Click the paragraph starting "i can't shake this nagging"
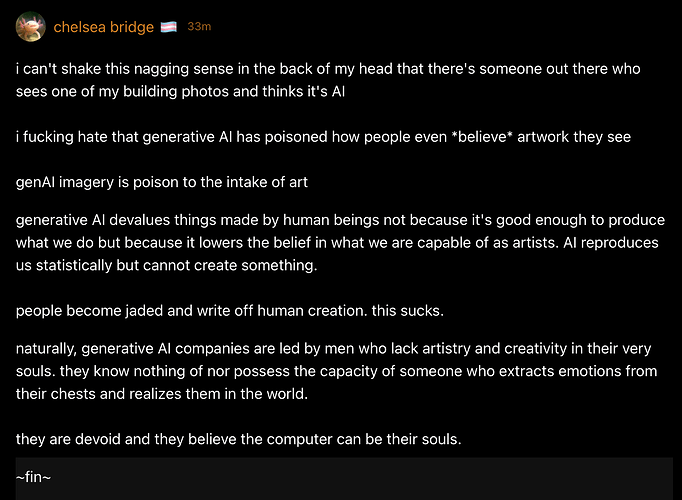 tap(328, 80)
